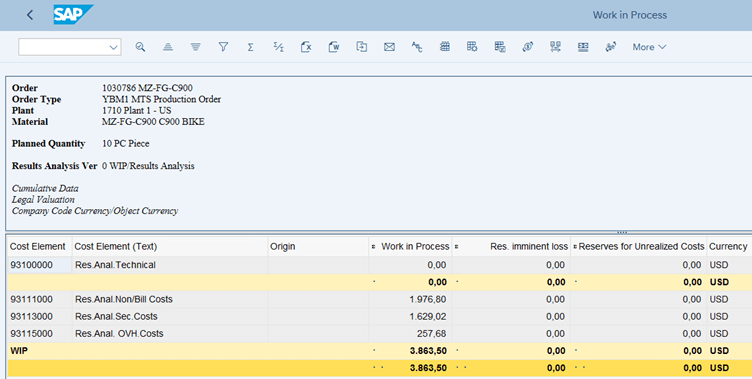The image size is (752, 379).
Task: Click the grand total 3.863,50 in bottom row
Action: pos(428,368)
